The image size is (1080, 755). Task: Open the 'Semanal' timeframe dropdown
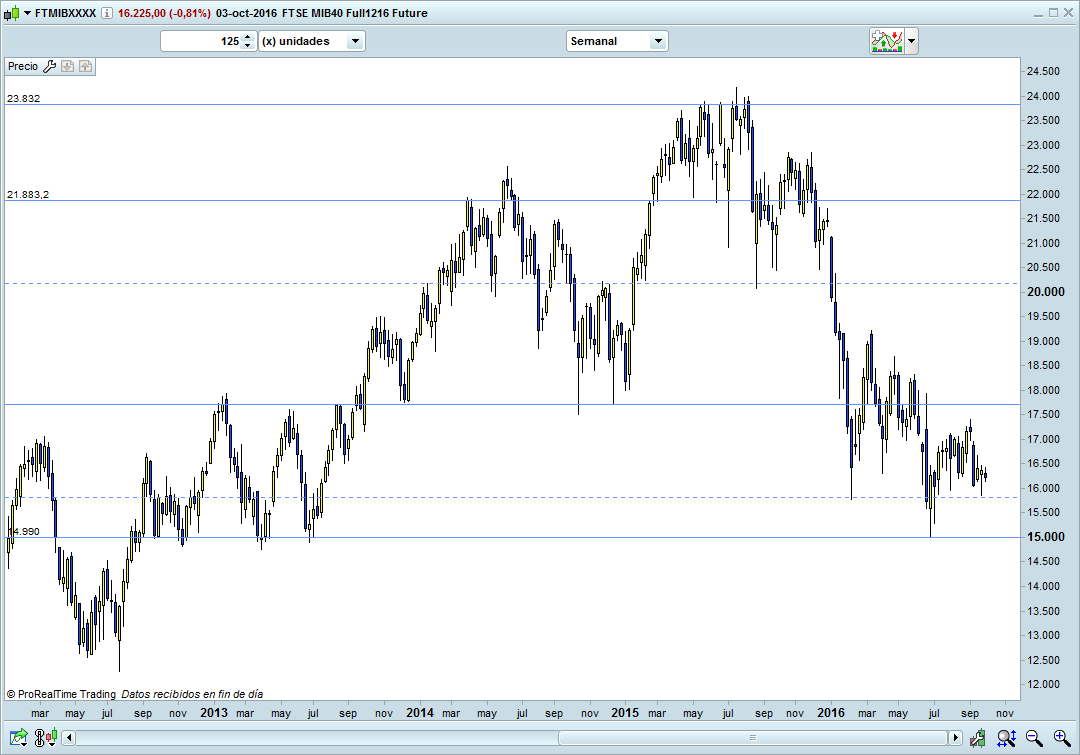[x=657, y=41]
